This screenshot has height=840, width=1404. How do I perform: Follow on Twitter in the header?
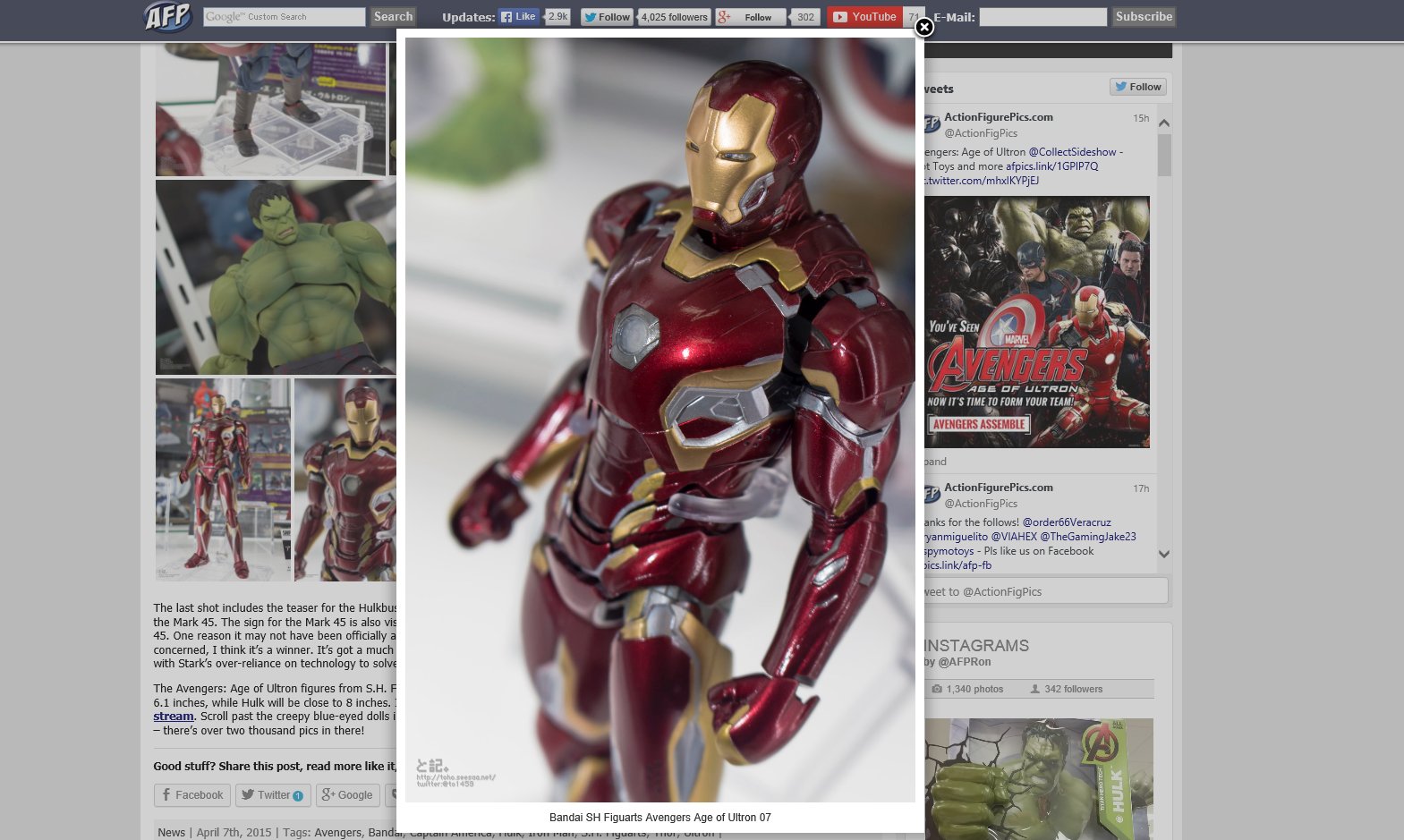pyautogui.click(x=607, y=17)
